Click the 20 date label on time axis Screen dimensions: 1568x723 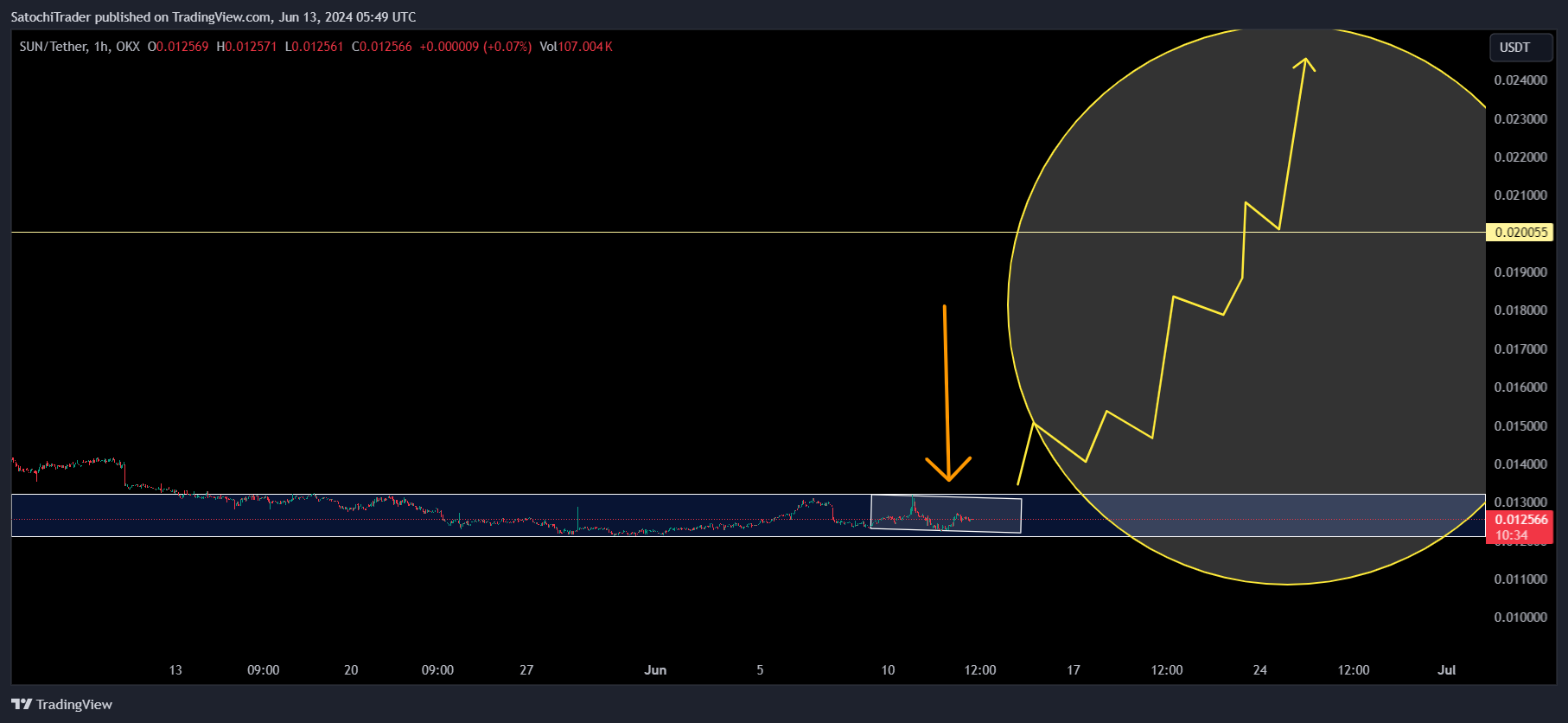(351, 669)
